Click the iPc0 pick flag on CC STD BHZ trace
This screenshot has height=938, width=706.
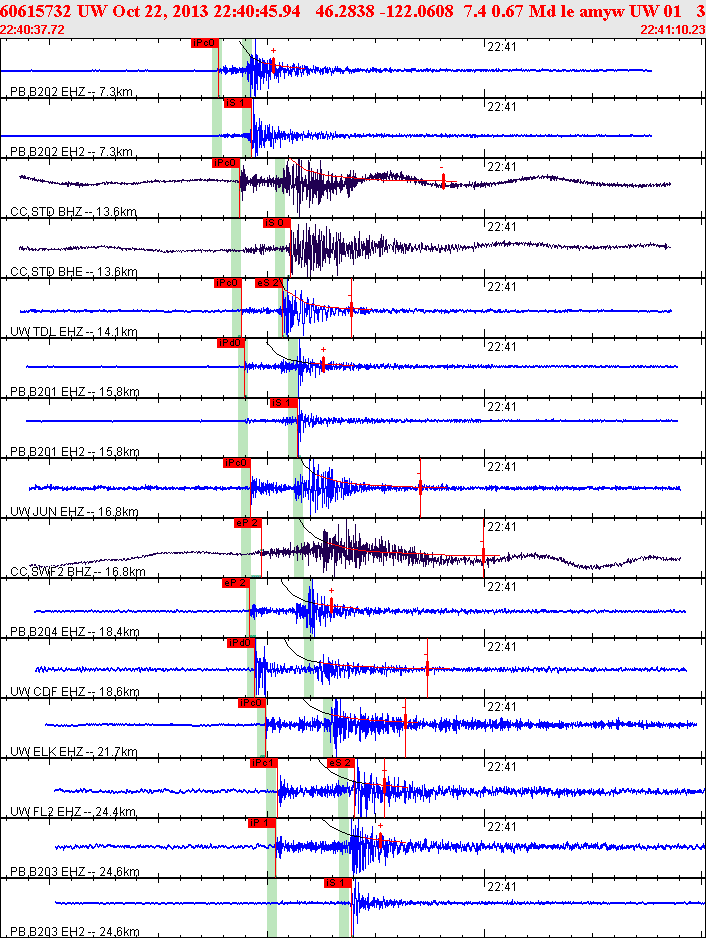pyautogui.click(x=226, y=163)
